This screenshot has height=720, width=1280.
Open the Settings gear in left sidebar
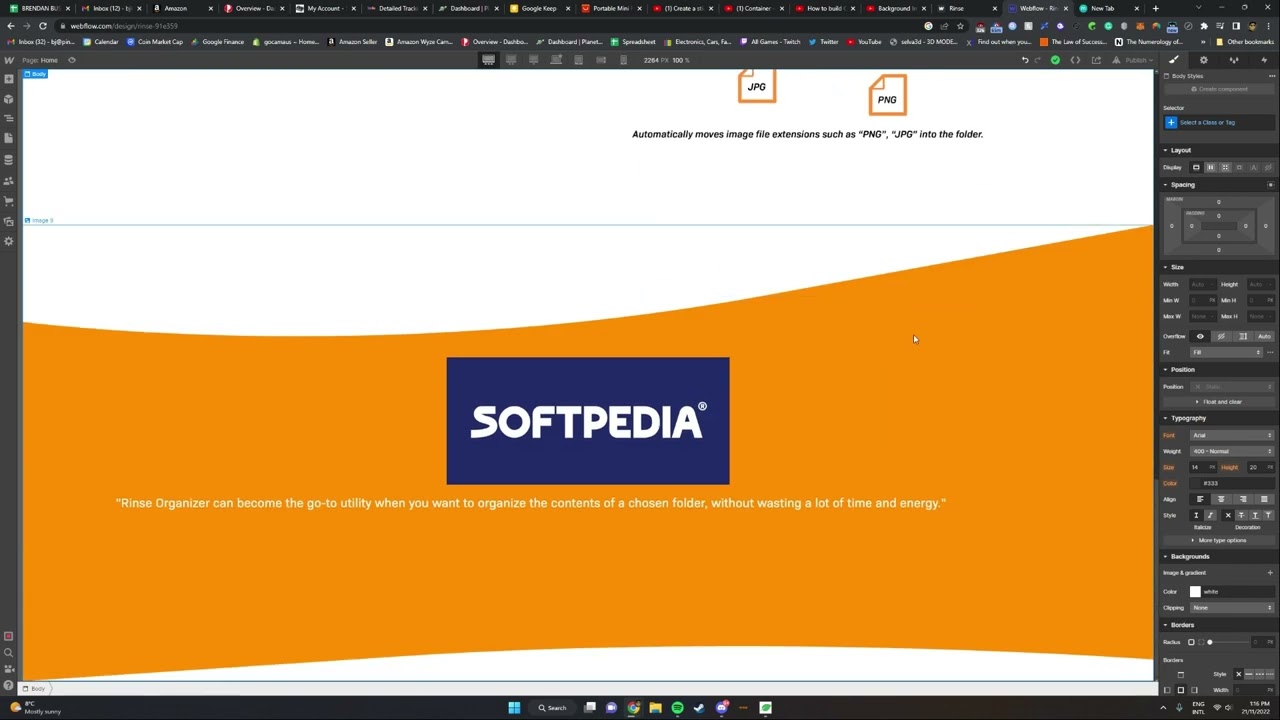[x=9, y=241]
